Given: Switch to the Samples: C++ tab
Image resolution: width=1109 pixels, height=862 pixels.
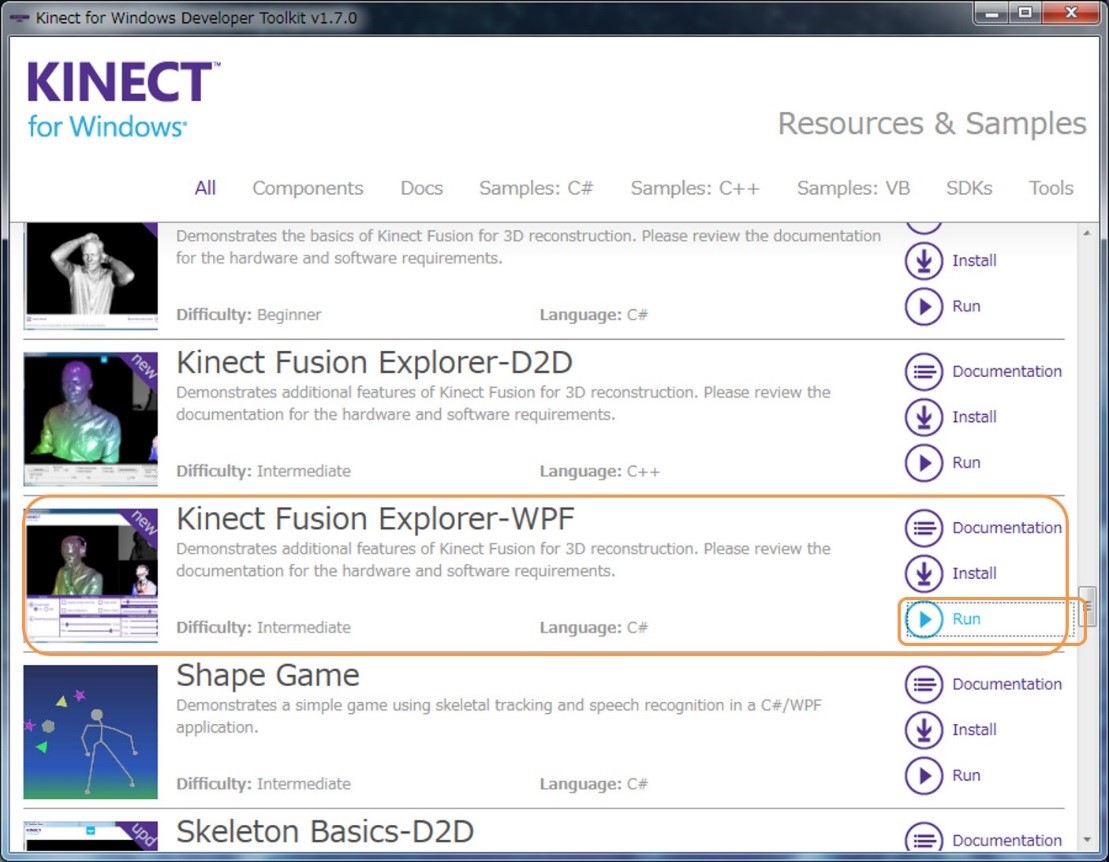Looking at the screenshot, I should coord(695,188).
